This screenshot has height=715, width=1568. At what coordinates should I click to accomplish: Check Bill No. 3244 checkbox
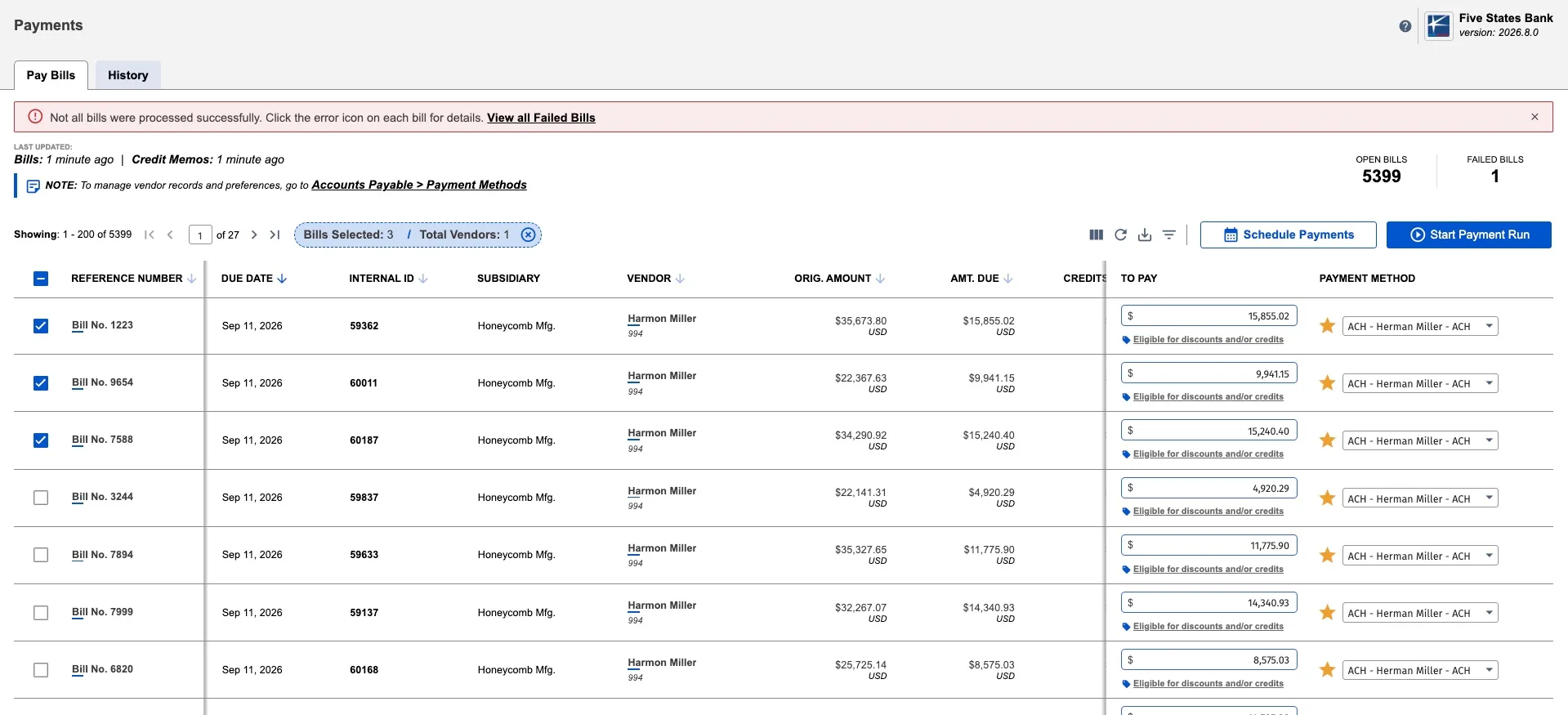point(41,498)
